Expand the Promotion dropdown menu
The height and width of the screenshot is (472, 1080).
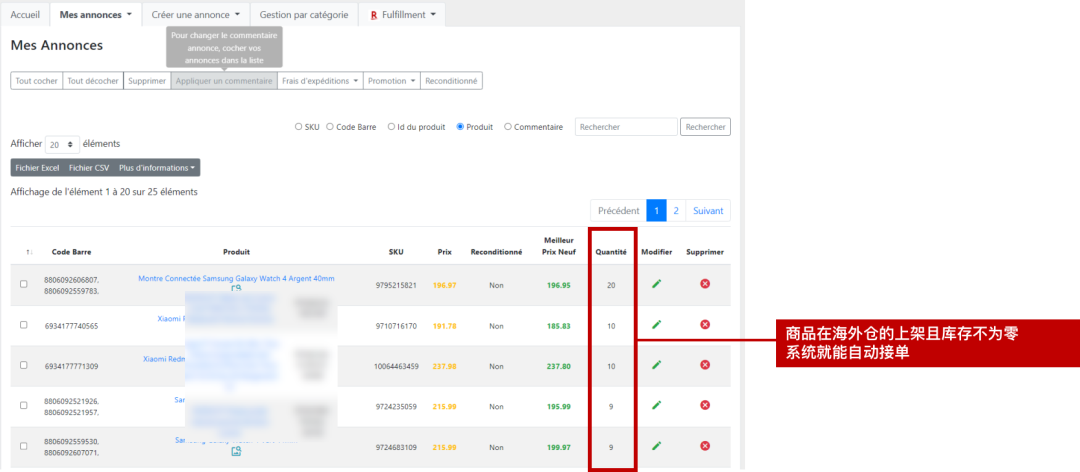point(391,81)
